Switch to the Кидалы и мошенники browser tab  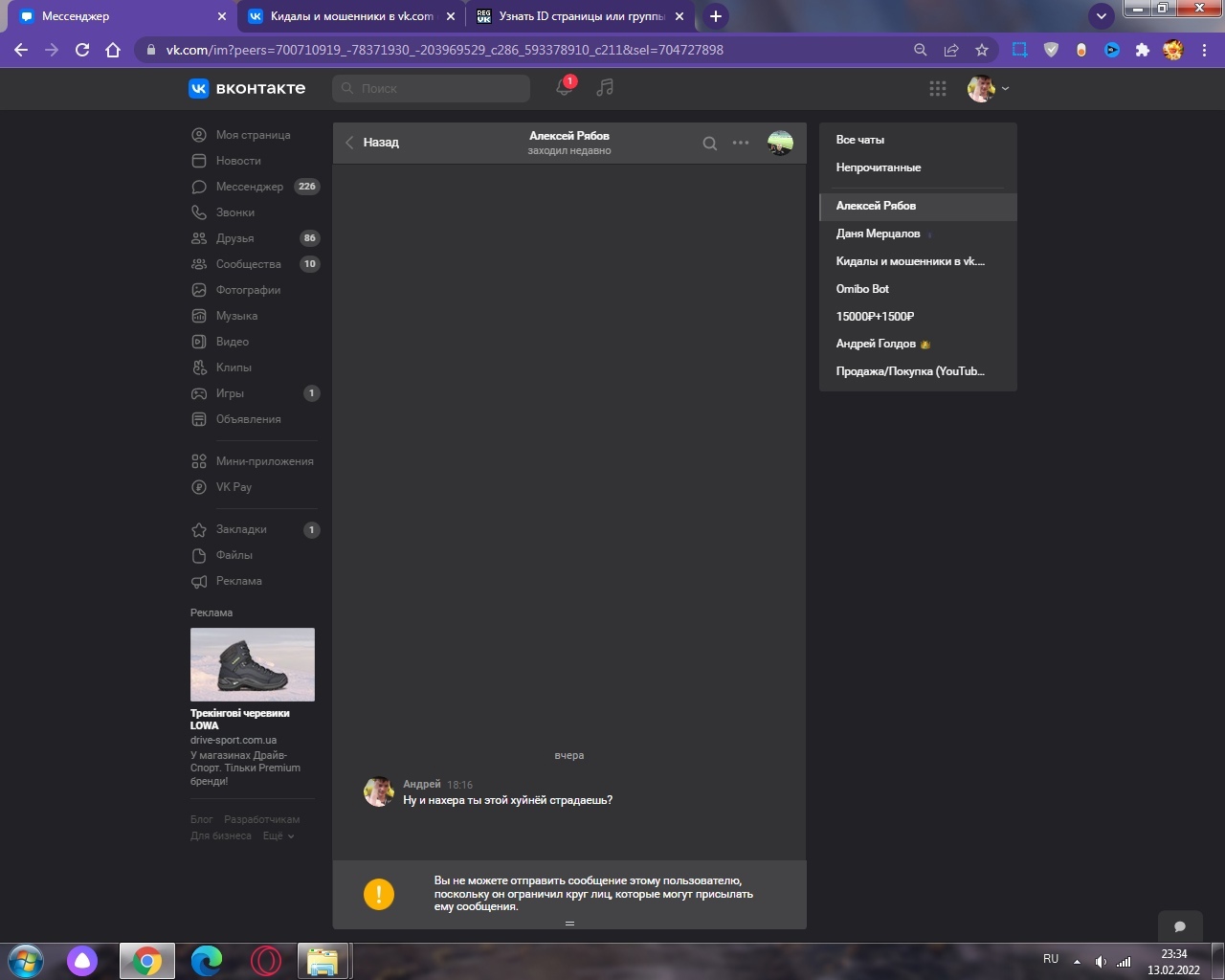(x=350, y=16)
